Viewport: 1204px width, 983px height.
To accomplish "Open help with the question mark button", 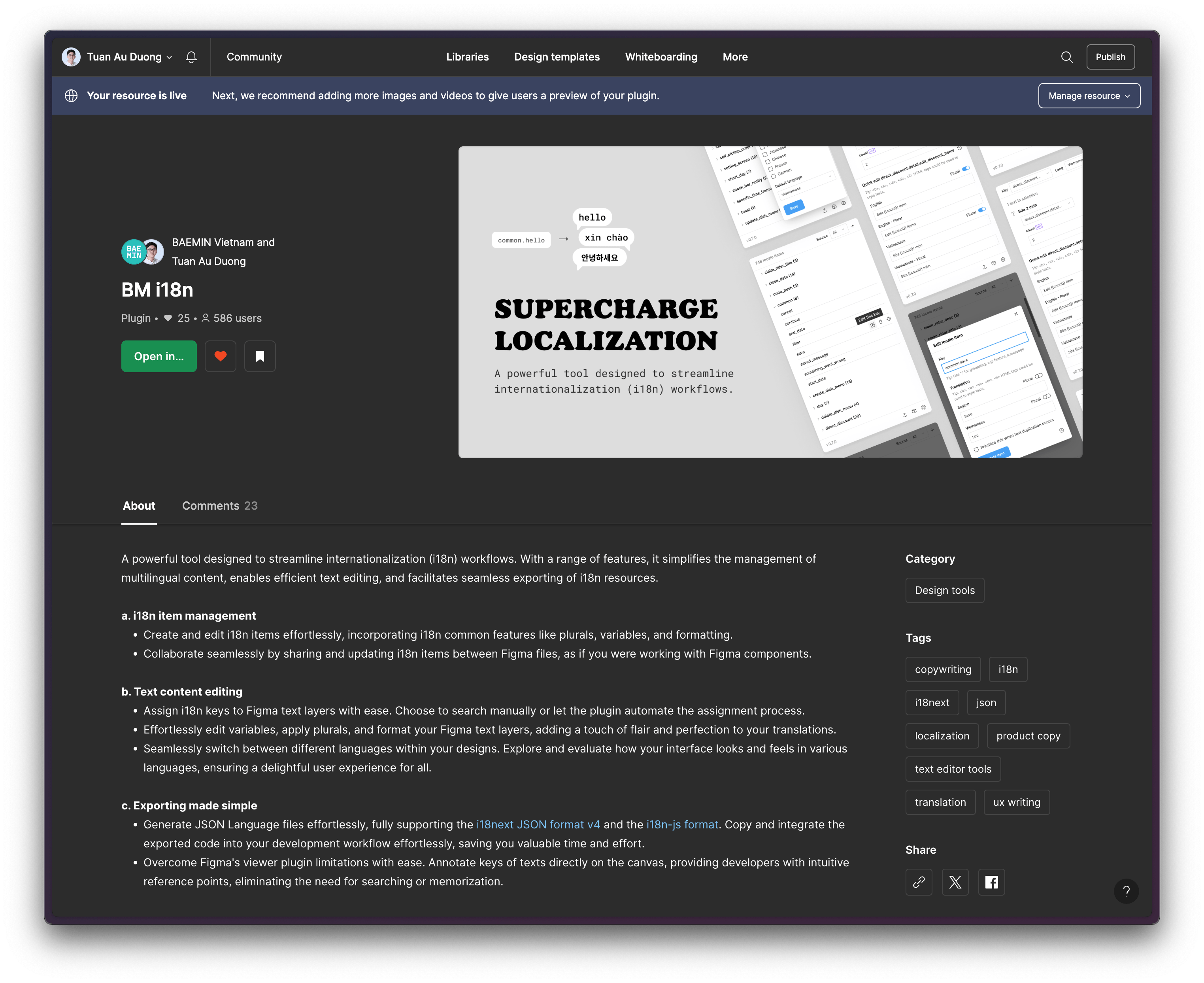I will tap(1126, 892).
